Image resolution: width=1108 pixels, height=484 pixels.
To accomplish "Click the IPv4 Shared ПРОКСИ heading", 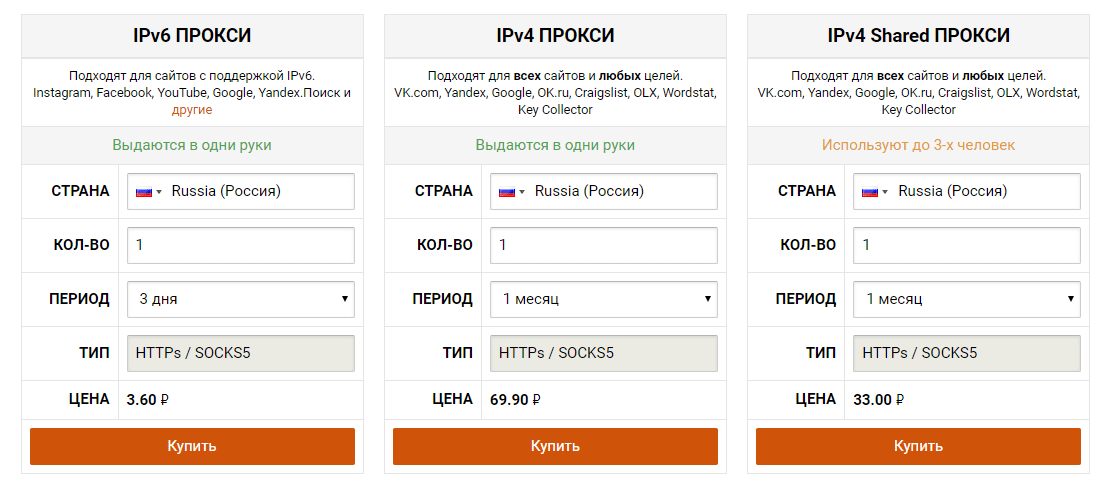I will click(x=918, y=36).
